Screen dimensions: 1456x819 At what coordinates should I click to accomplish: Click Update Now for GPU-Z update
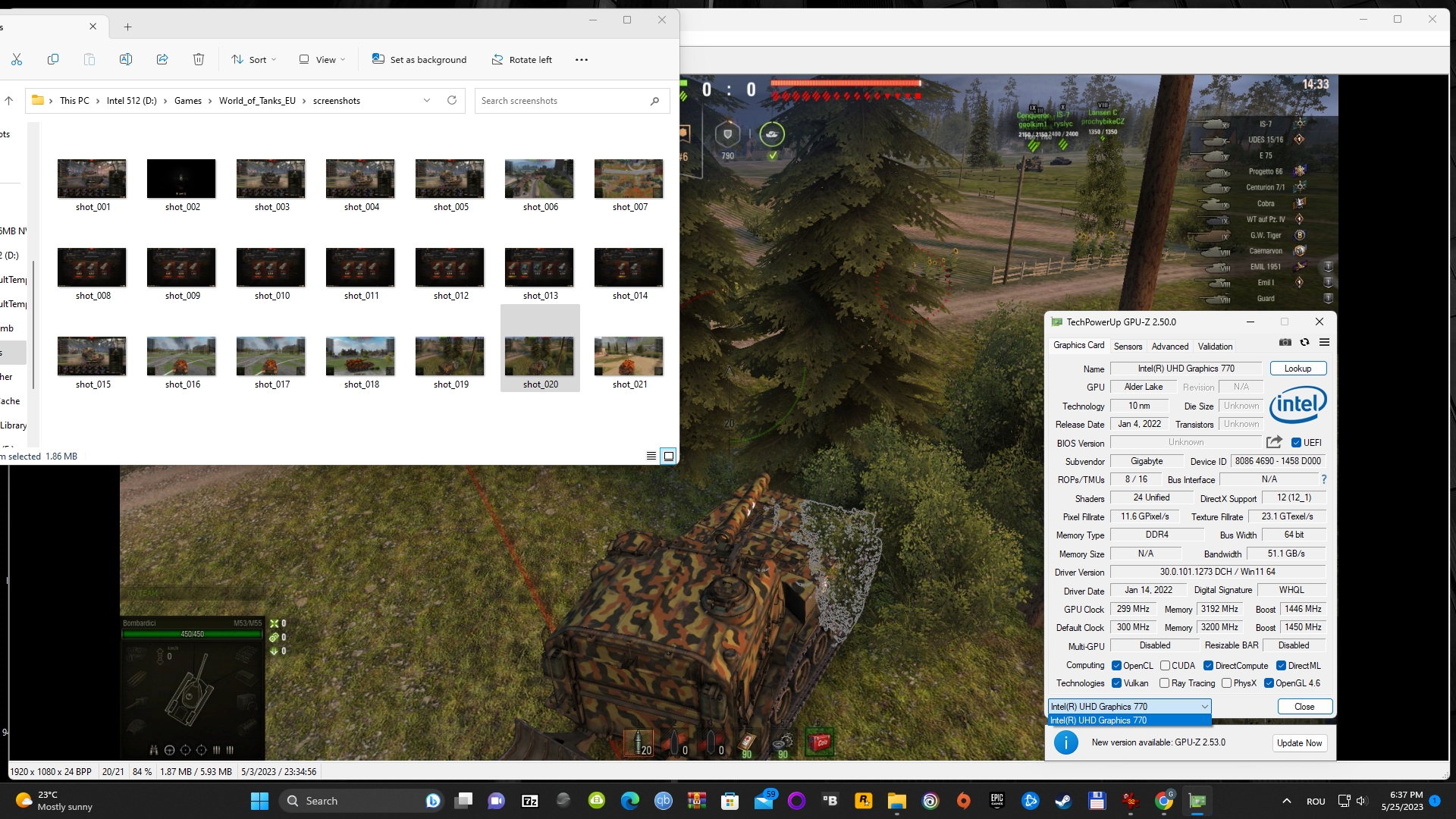1298,742
